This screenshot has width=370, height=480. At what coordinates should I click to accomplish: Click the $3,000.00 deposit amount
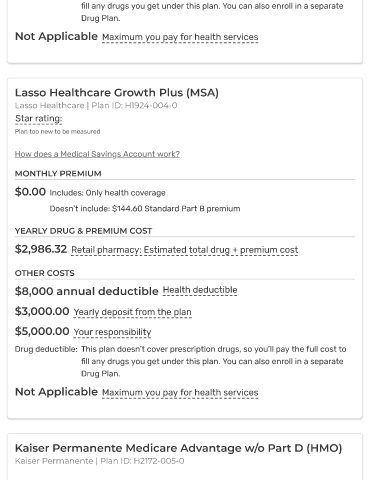tap(42, 311)
